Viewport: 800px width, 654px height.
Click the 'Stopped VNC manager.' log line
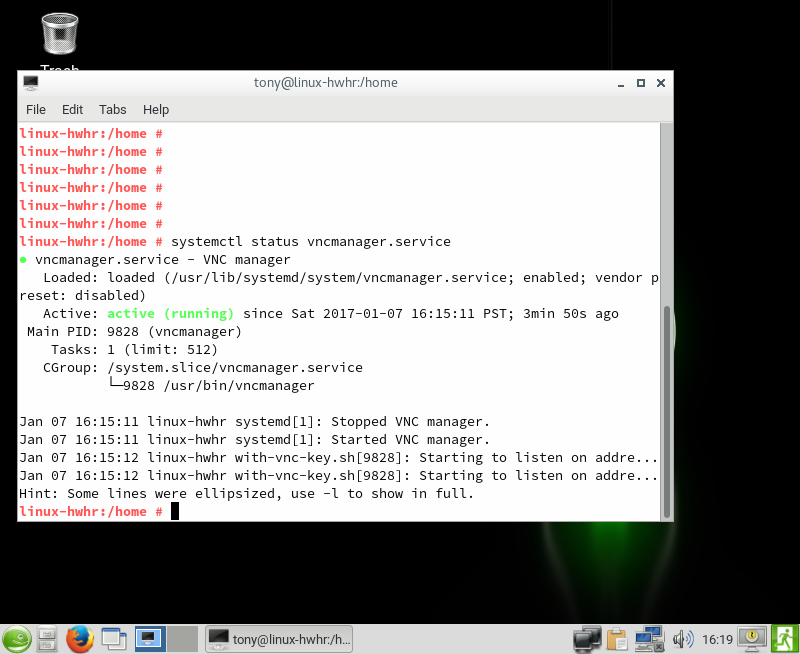tap(254, 421)
